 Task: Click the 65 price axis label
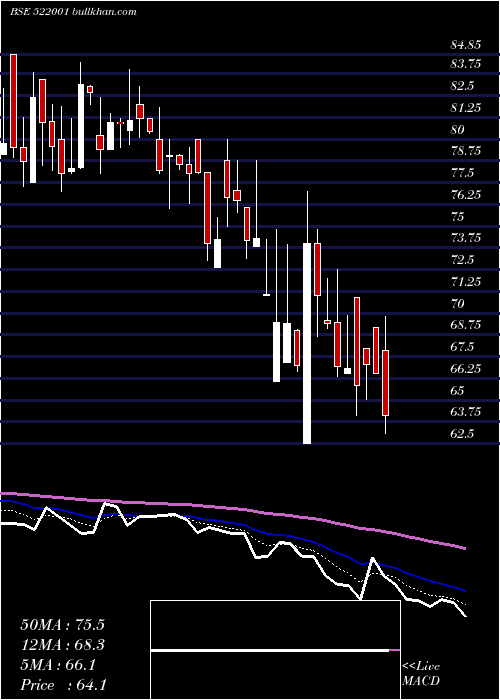pos(458,391)
